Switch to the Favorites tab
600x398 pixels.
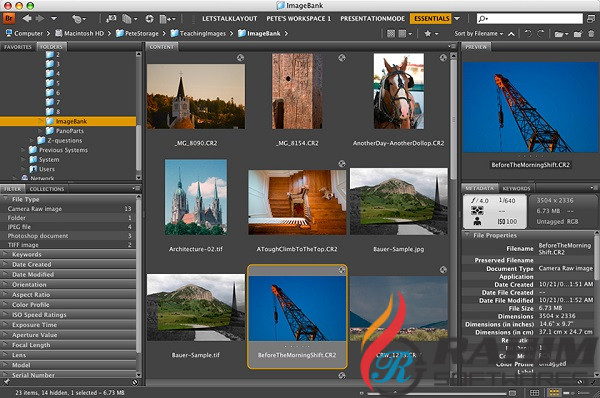click(18, 47)
